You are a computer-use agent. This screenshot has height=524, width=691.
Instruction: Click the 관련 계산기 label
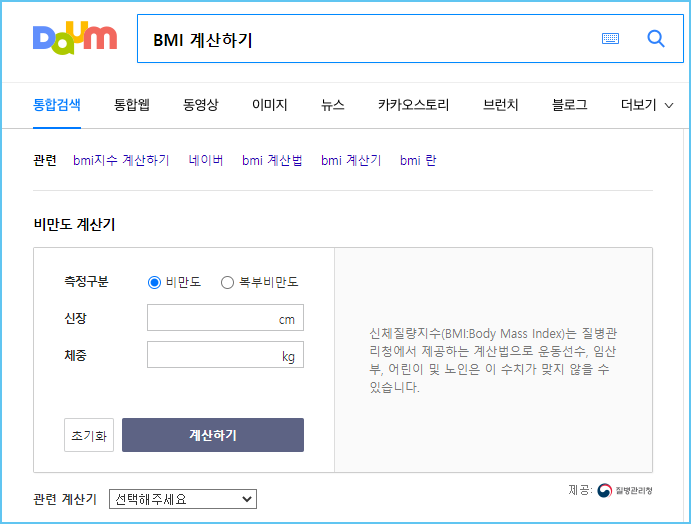coord(65,499)
